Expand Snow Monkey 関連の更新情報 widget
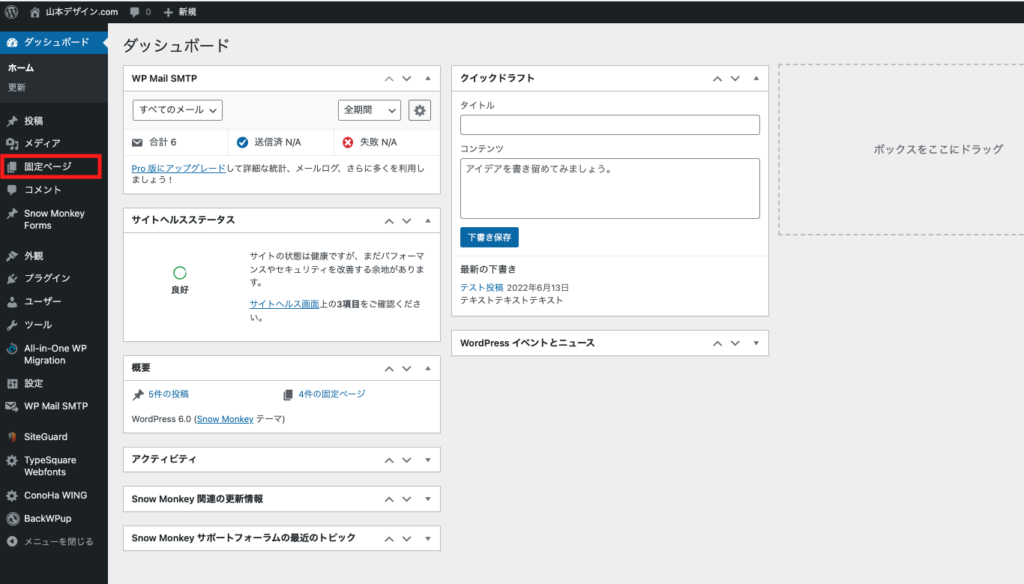Screen dimensions: 1024x584 (428, 499)
